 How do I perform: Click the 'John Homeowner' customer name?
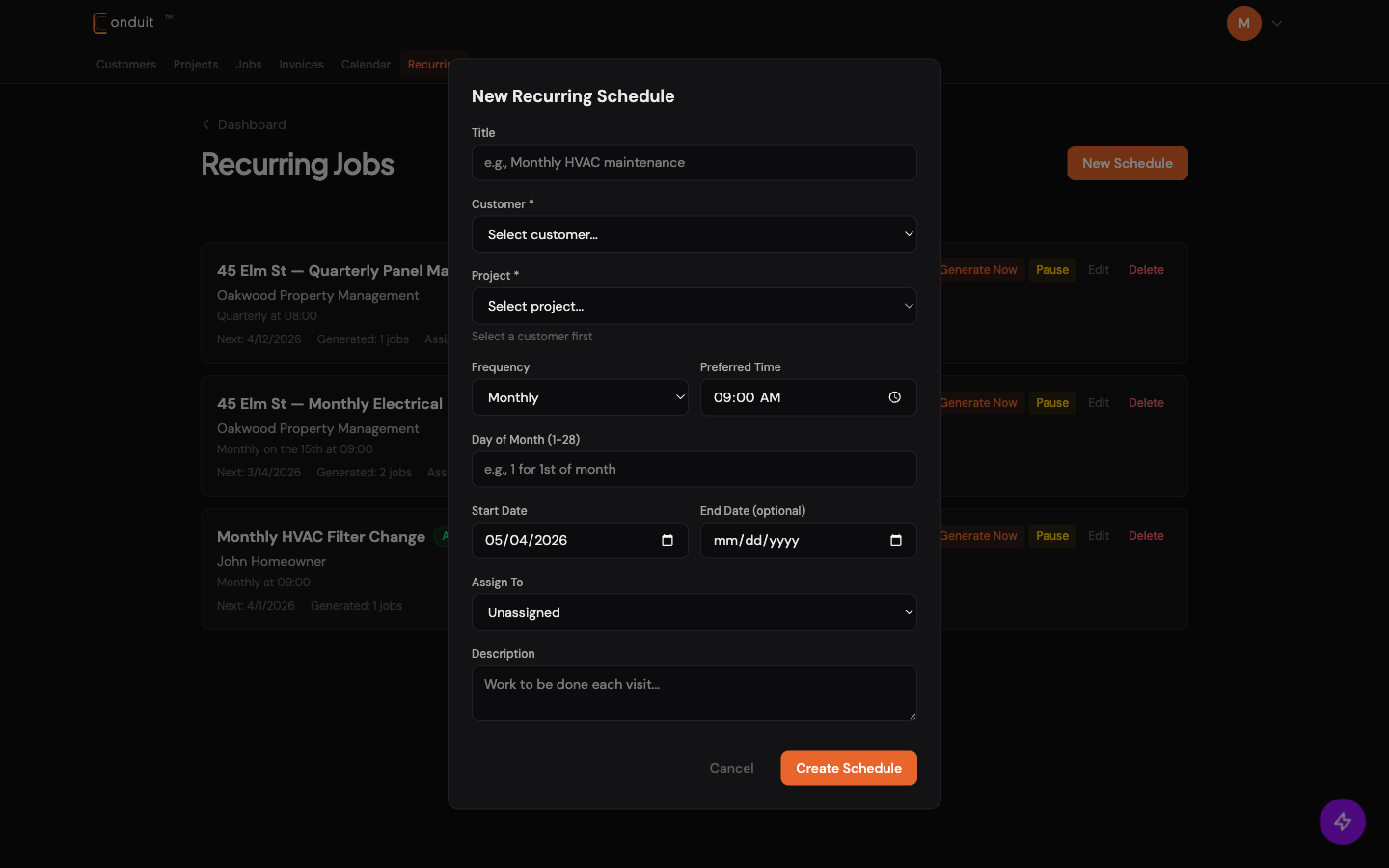(x=271, y=561)
